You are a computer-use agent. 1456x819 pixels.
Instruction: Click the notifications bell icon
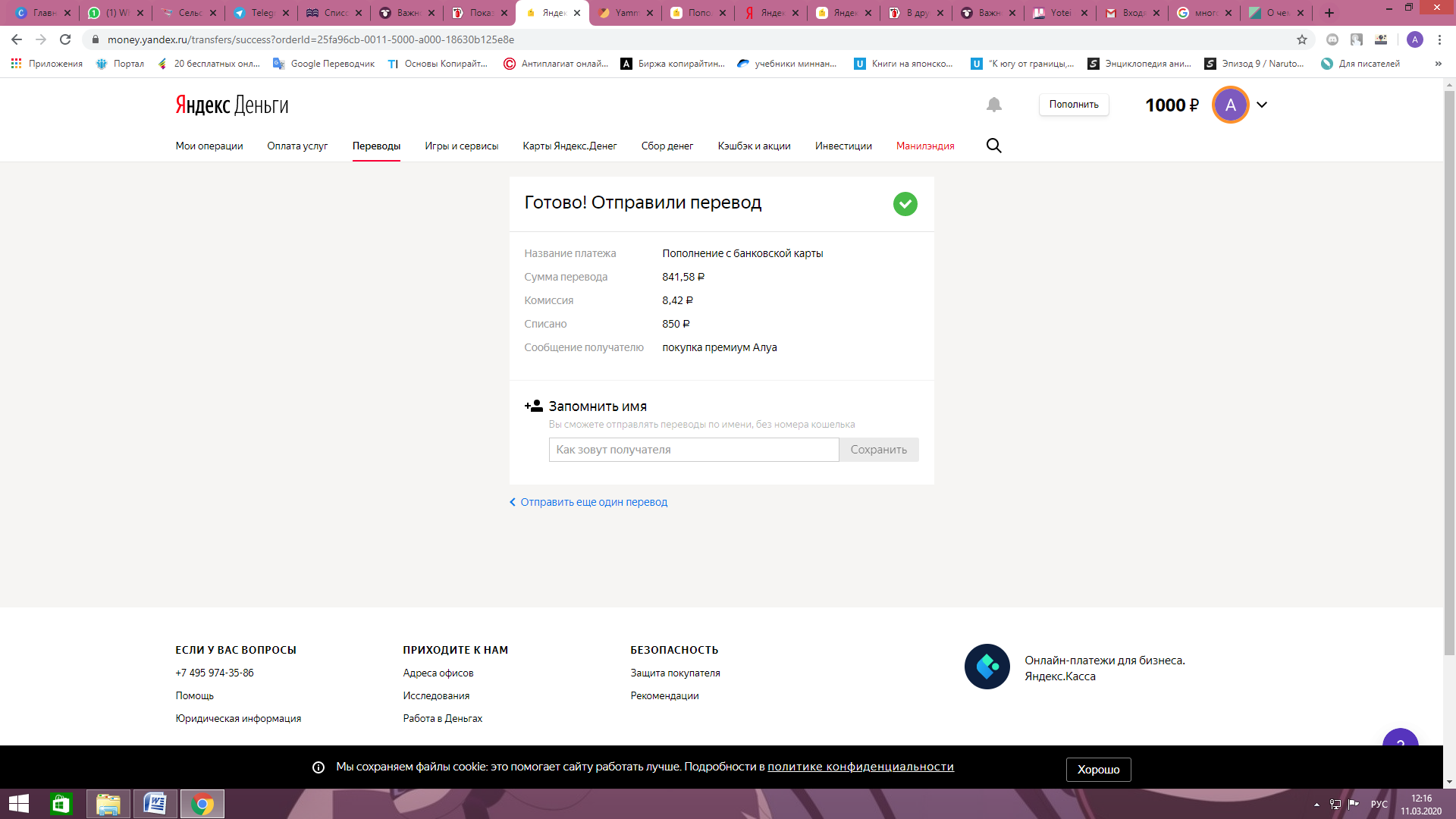[993, 105]
